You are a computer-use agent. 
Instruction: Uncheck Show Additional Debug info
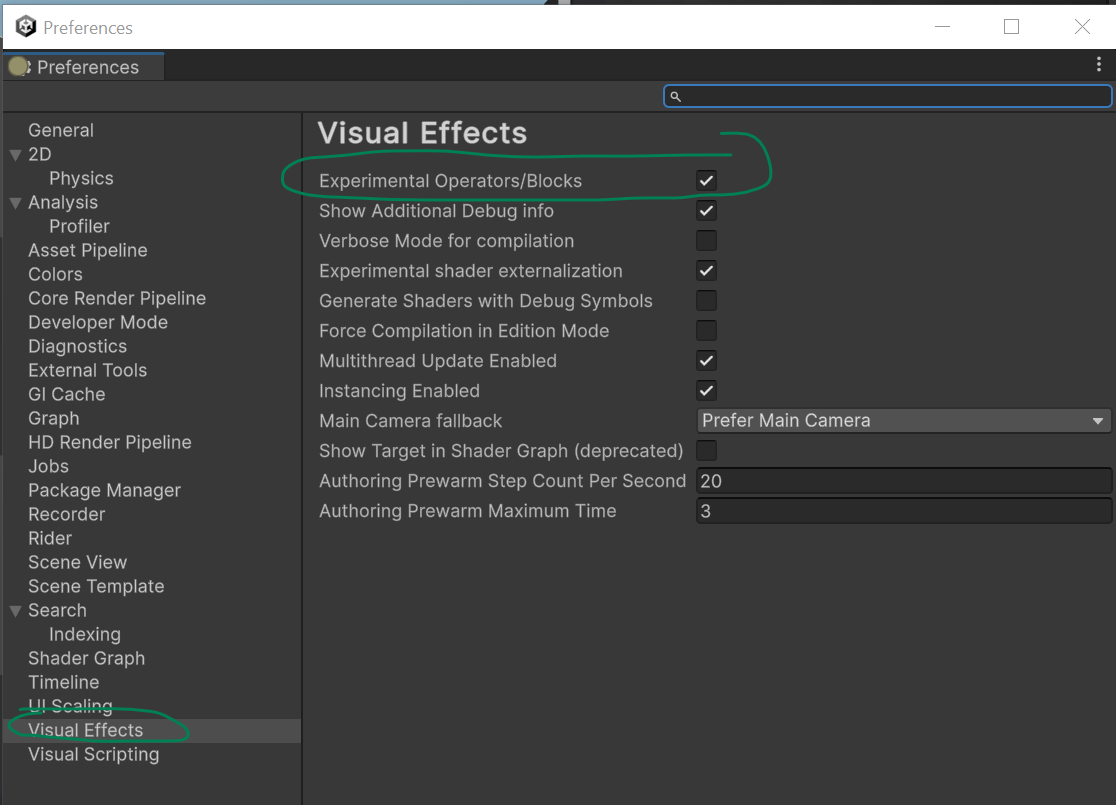click(x=706, y=210)
